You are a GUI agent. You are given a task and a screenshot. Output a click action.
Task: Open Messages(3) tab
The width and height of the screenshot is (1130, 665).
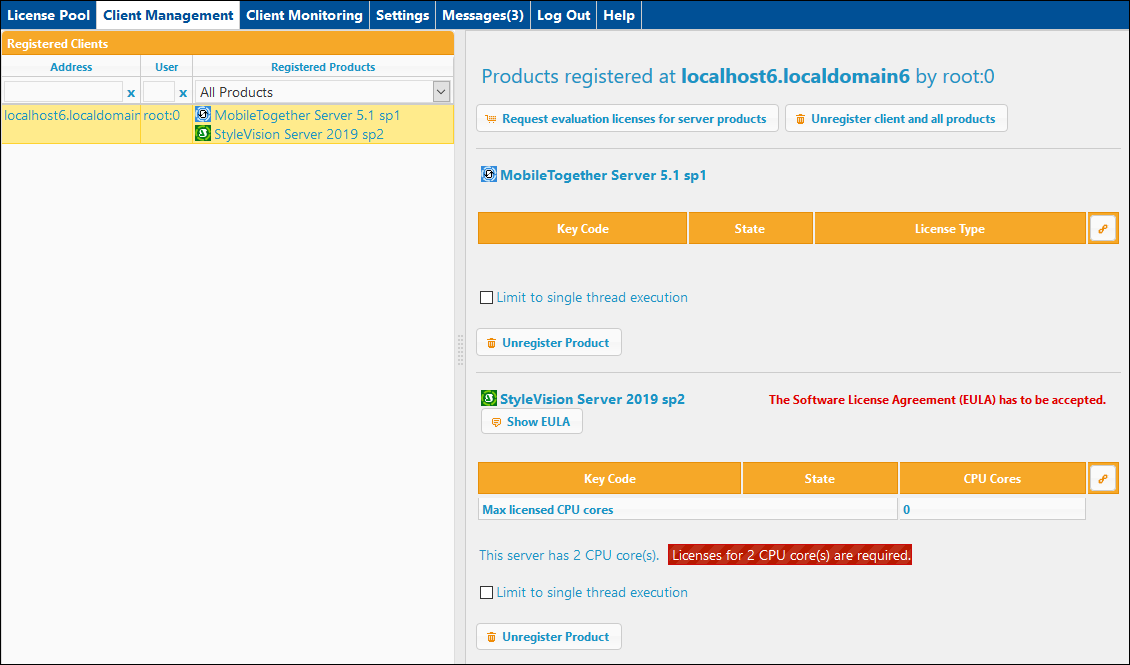[483, 15]
